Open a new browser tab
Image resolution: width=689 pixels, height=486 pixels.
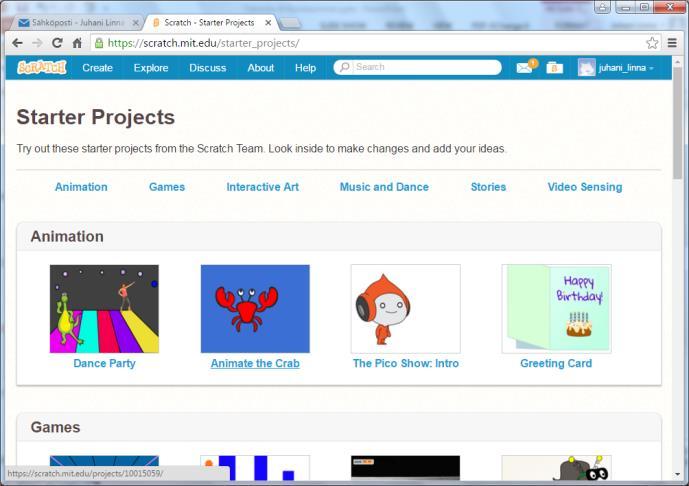pyautogui.click(x=290, y=23)
